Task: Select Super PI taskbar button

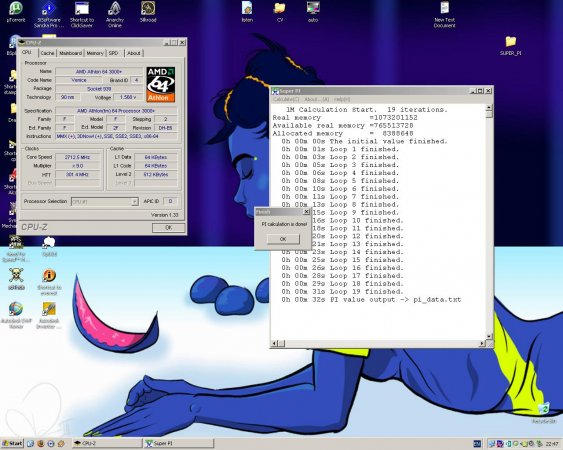Action: (x=179, y=444)
